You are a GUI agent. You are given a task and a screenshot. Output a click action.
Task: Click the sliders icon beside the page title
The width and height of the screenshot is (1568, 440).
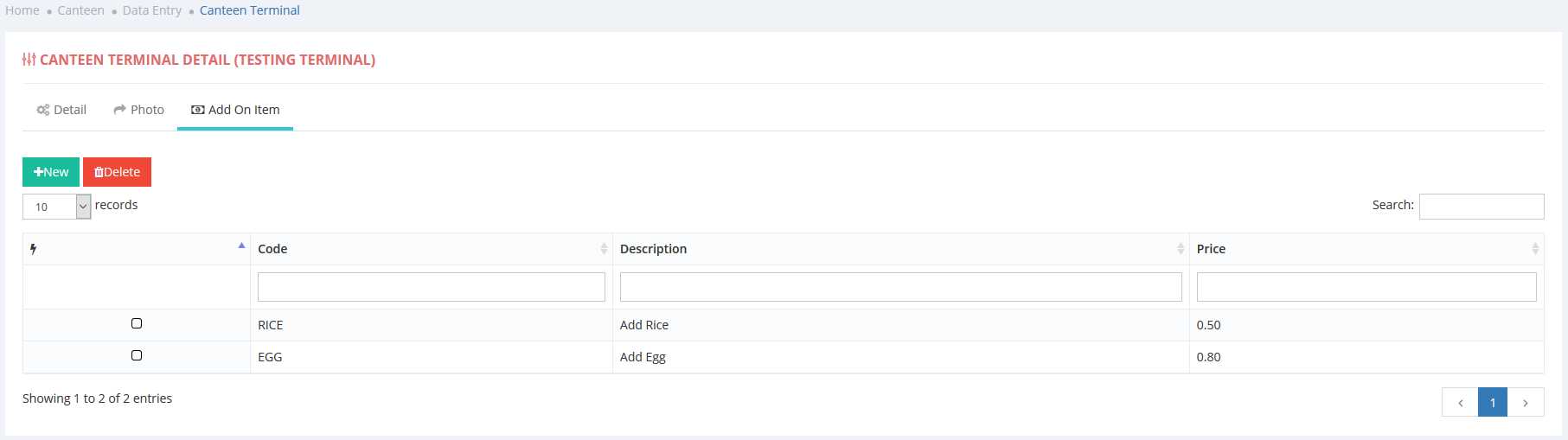coord(29,60)
